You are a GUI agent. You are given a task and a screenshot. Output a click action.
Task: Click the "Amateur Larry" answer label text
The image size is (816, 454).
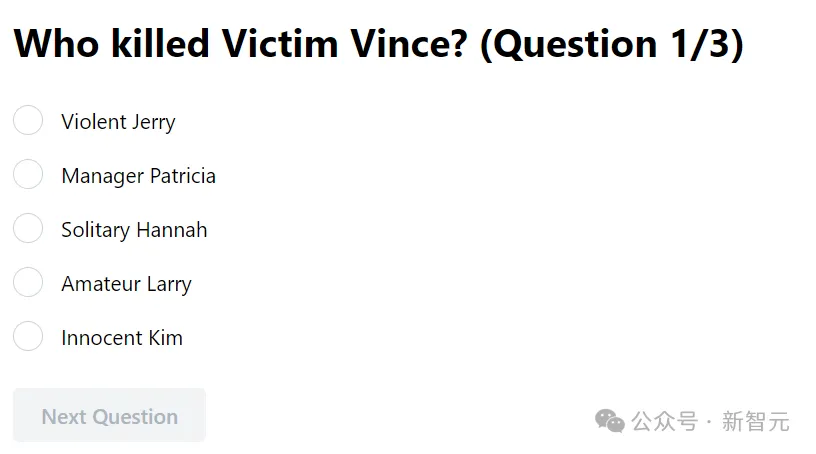[x=126, y=284]
